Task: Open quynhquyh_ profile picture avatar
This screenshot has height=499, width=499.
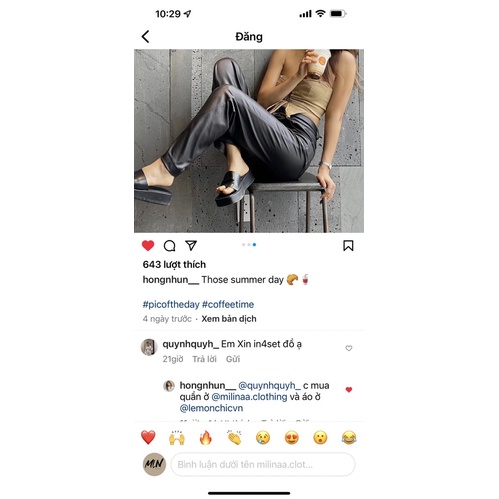Action: tap(149, 347)
